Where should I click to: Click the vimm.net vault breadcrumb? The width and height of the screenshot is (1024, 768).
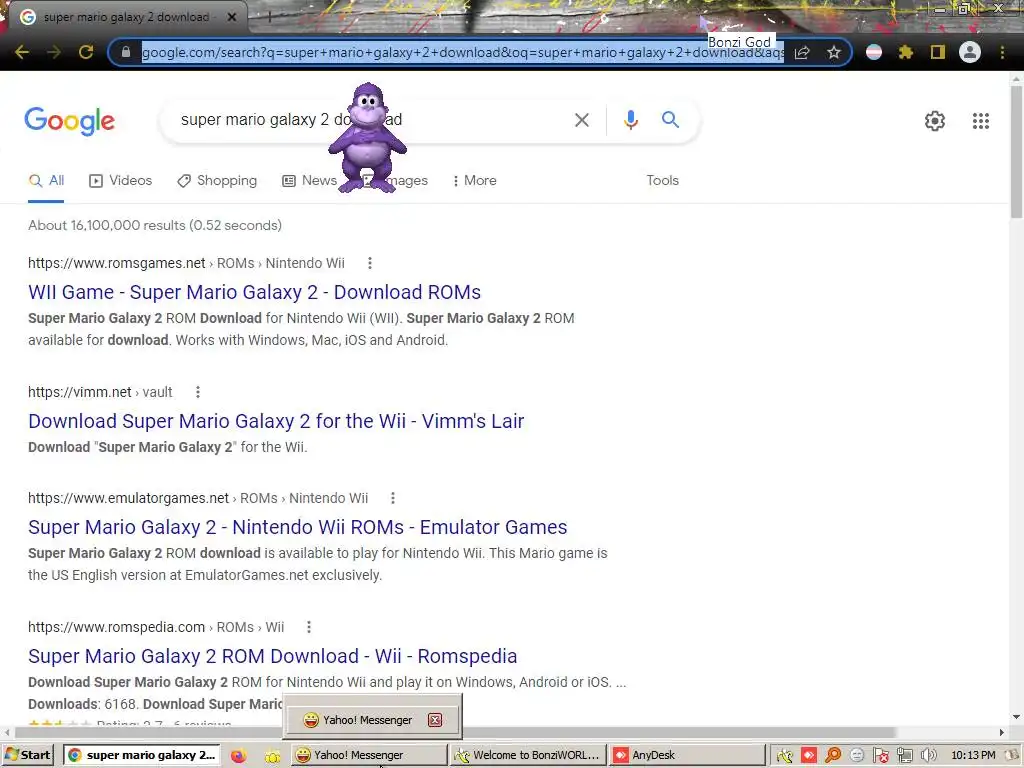(100, 392)
